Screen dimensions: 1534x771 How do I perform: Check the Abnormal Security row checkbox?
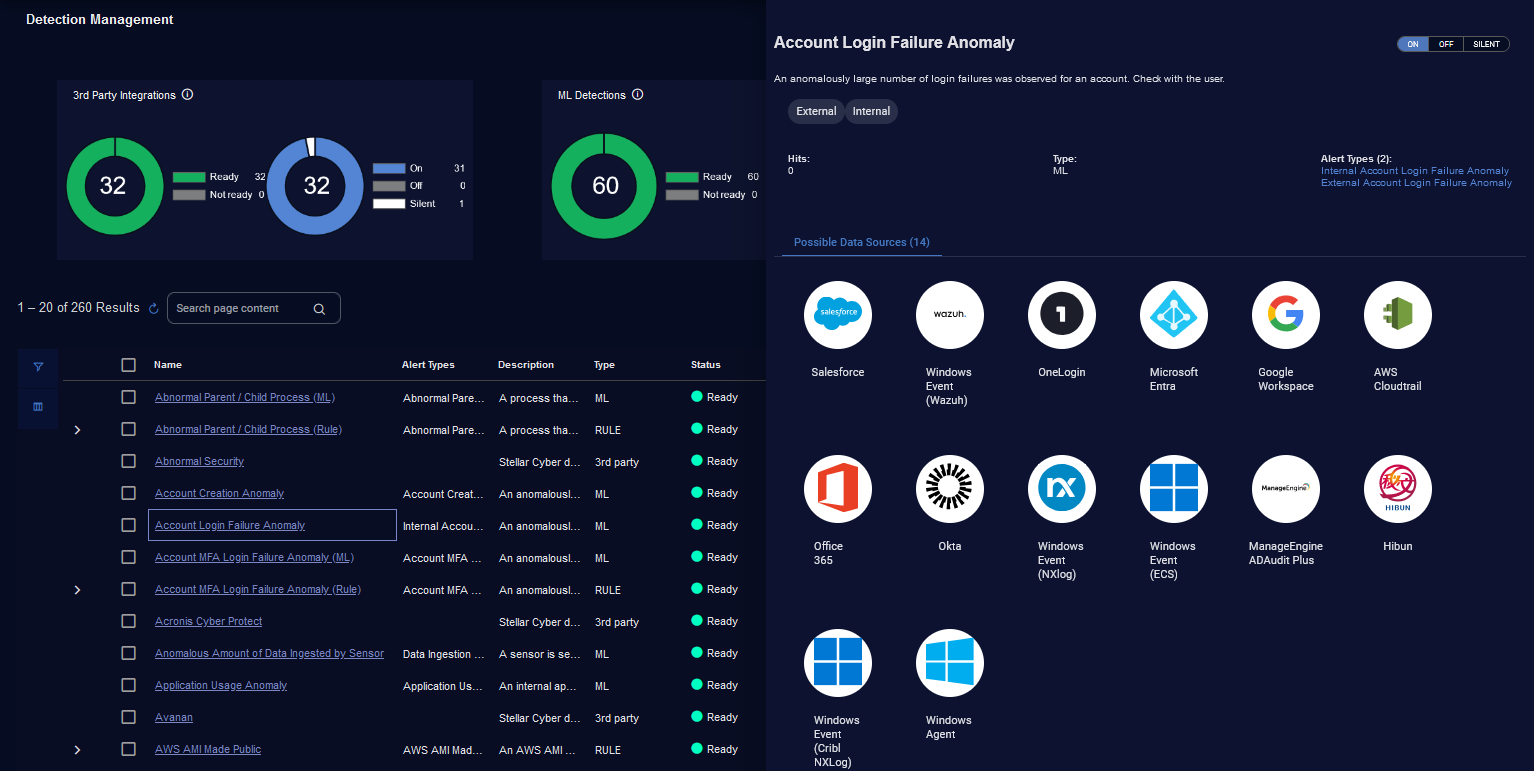[x=128, y=461]
